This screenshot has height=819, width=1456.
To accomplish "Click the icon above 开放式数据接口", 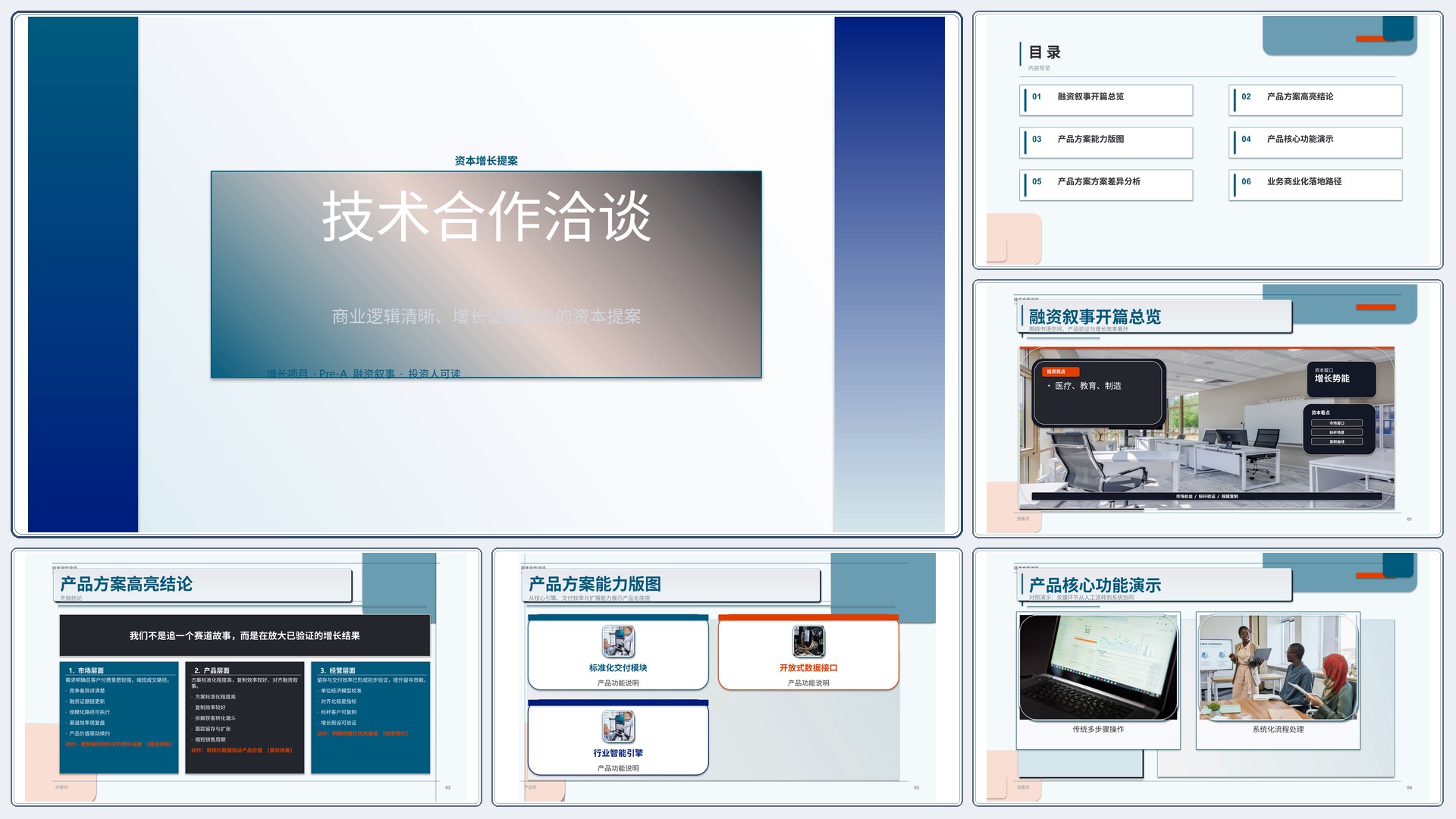I will pos(808,642).
